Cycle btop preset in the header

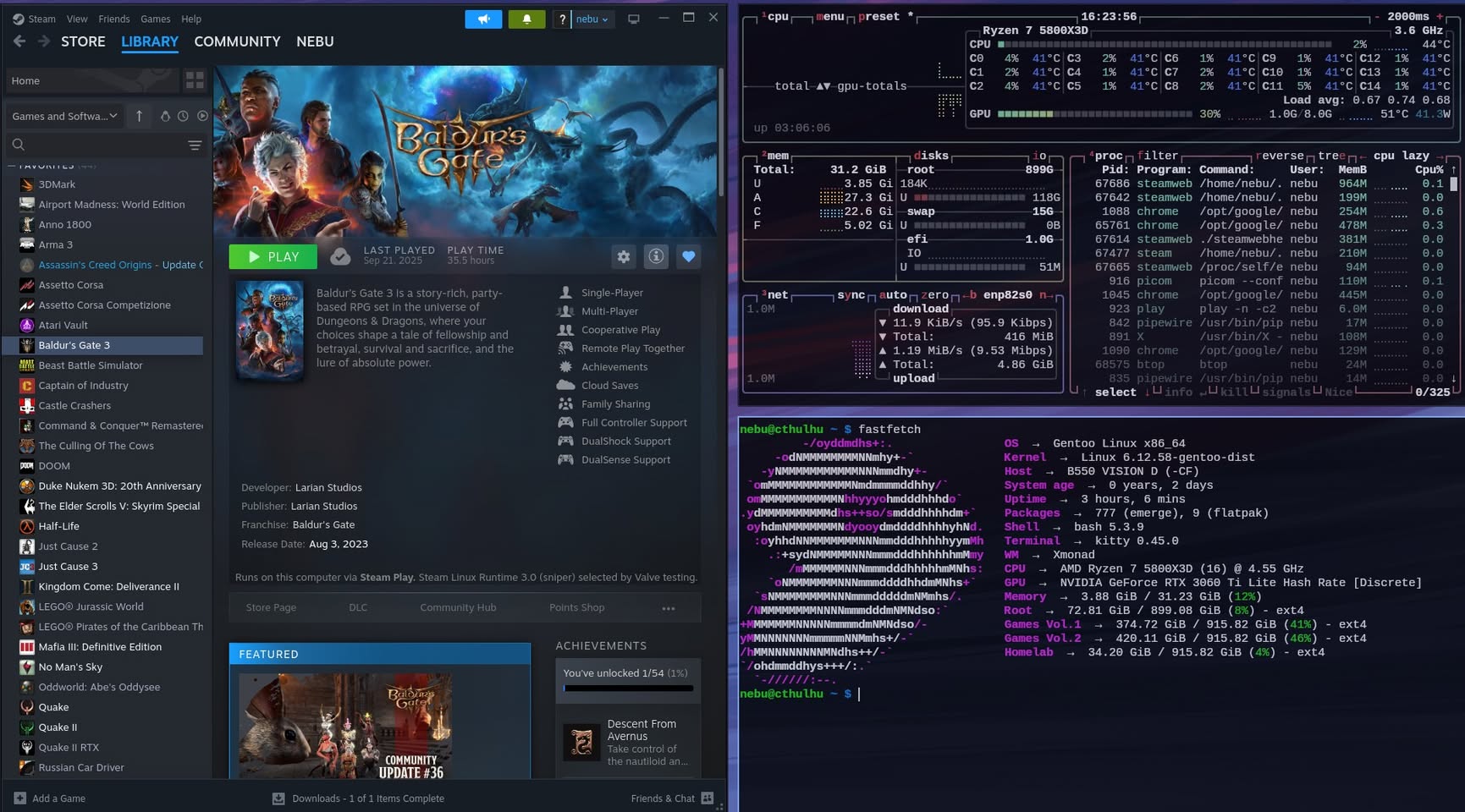click(x=878, y=16)
